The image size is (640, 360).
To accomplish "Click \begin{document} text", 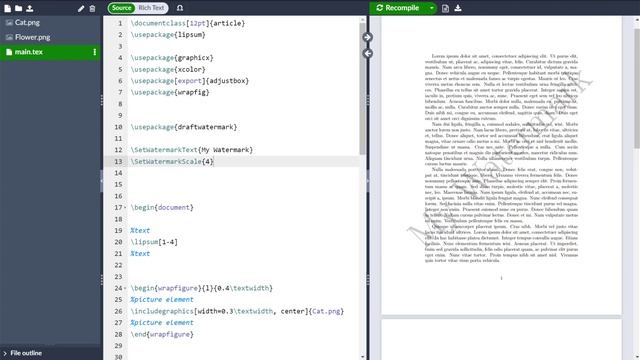I will pos(162,207).
